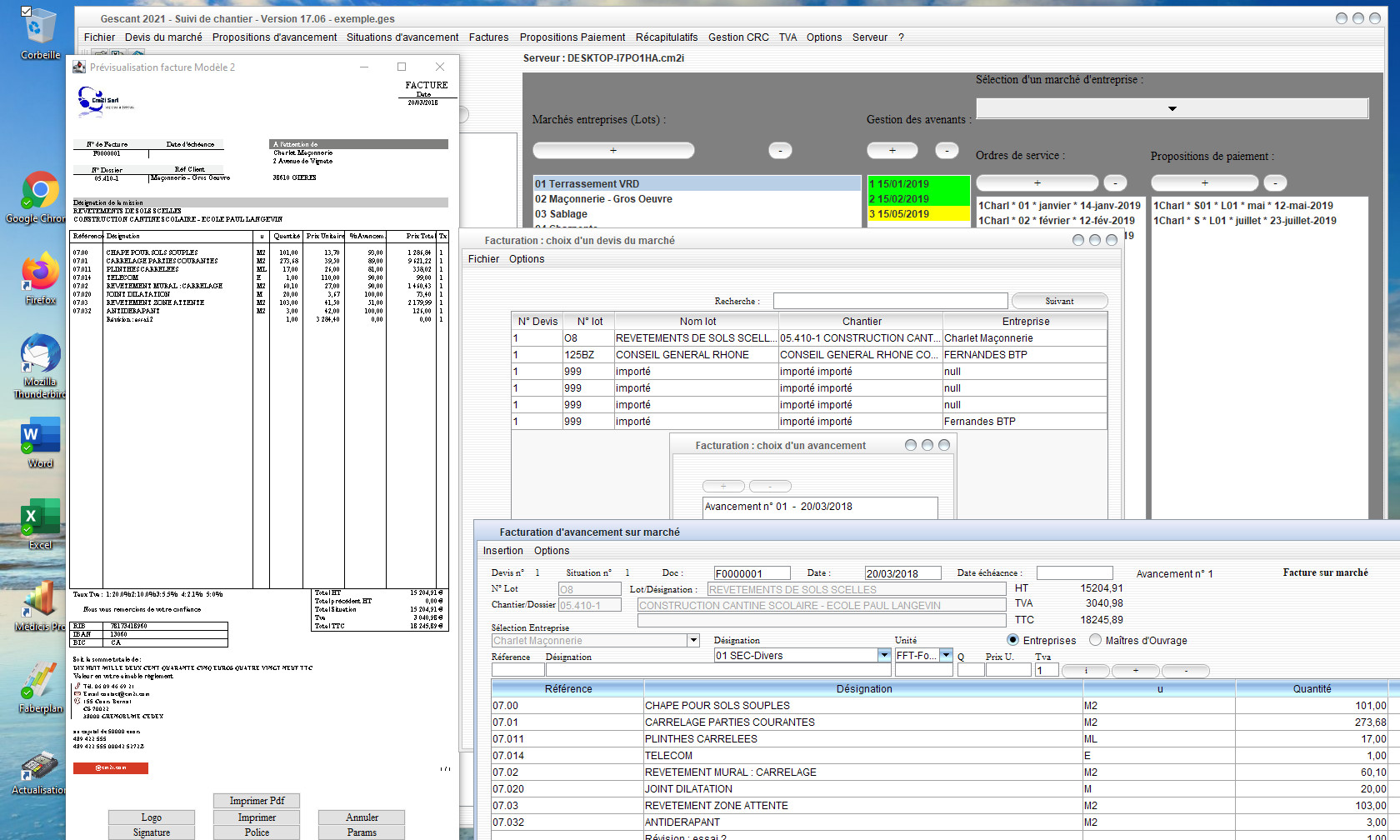Select lot 02 Maçonnerie - Gros Oeuvre

point(697,199)
